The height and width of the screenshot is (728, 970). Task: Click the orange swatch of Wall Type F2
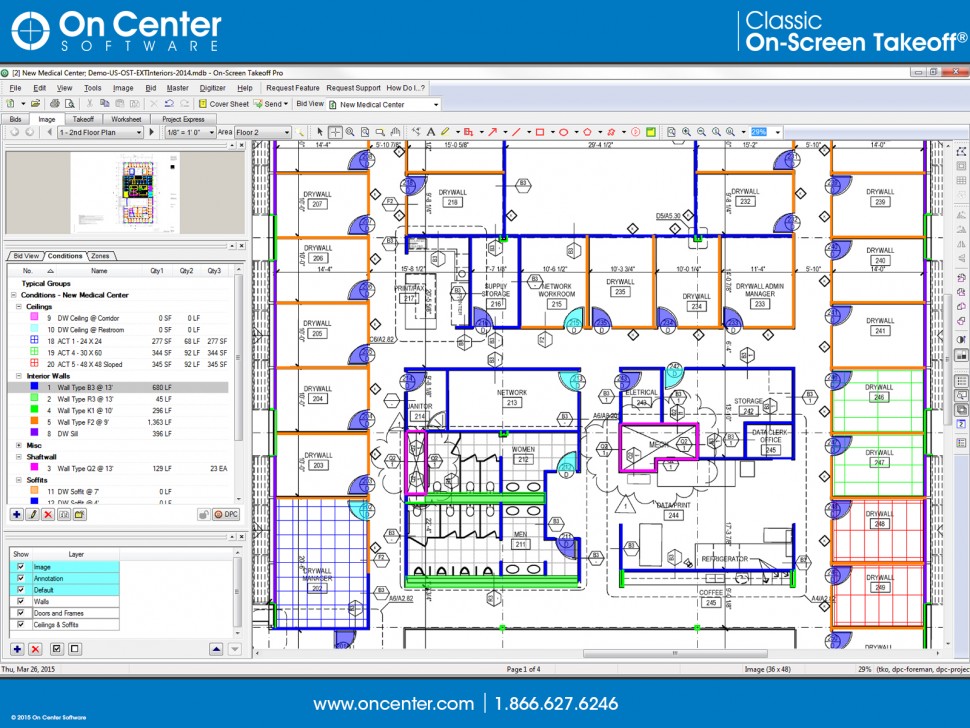(34, 422)
